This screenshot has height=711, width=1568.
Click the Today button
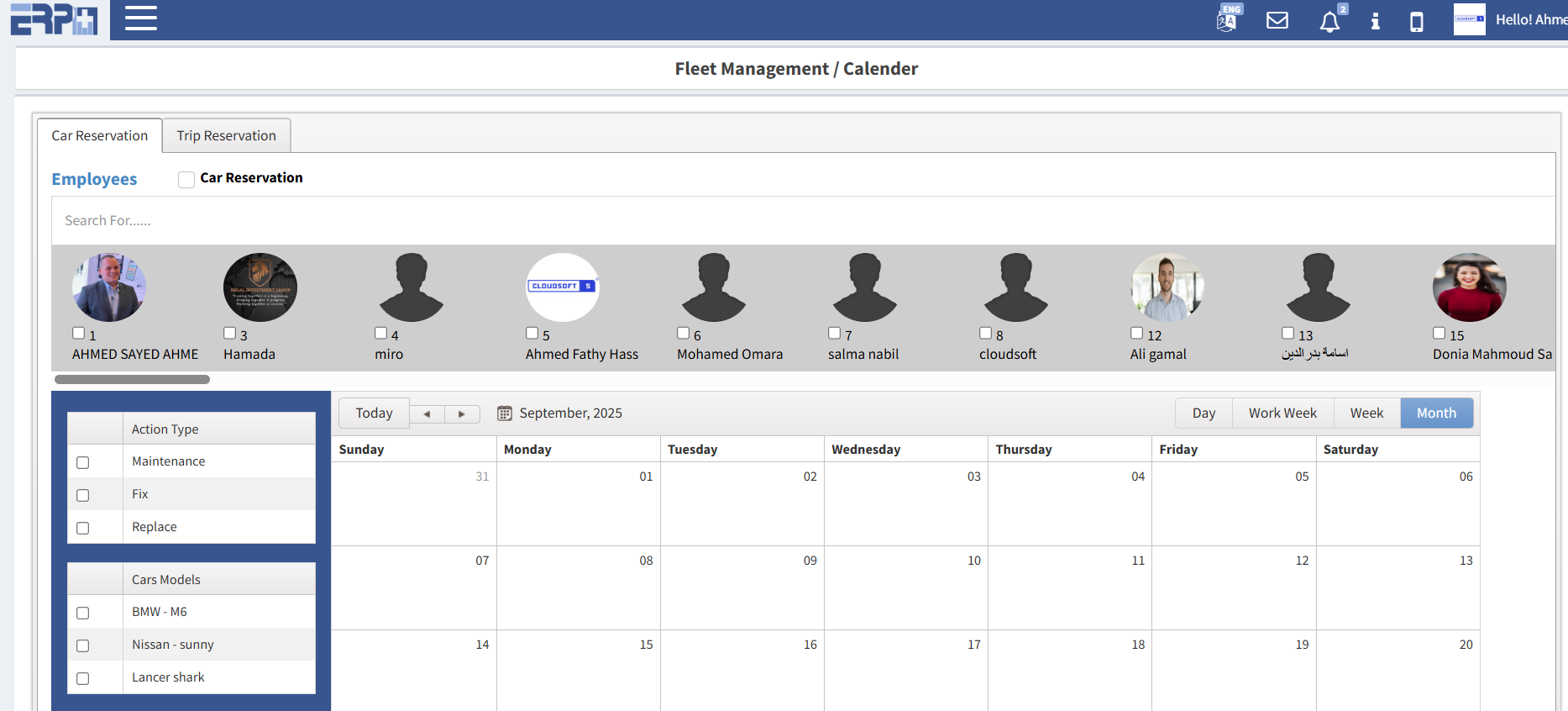374,413
